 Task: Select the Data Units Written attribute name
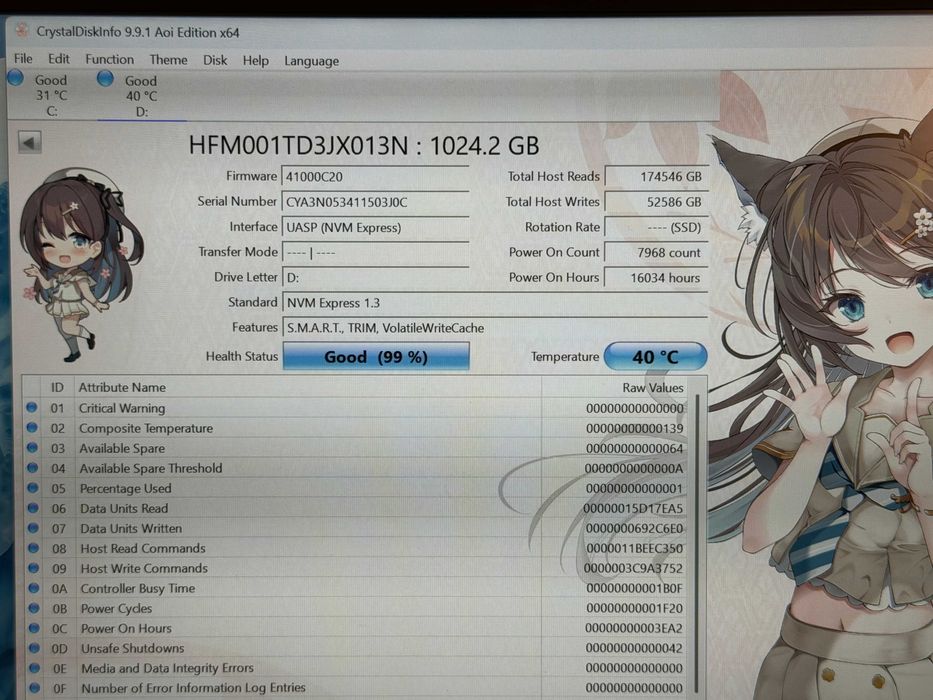[x=131, y=529]
